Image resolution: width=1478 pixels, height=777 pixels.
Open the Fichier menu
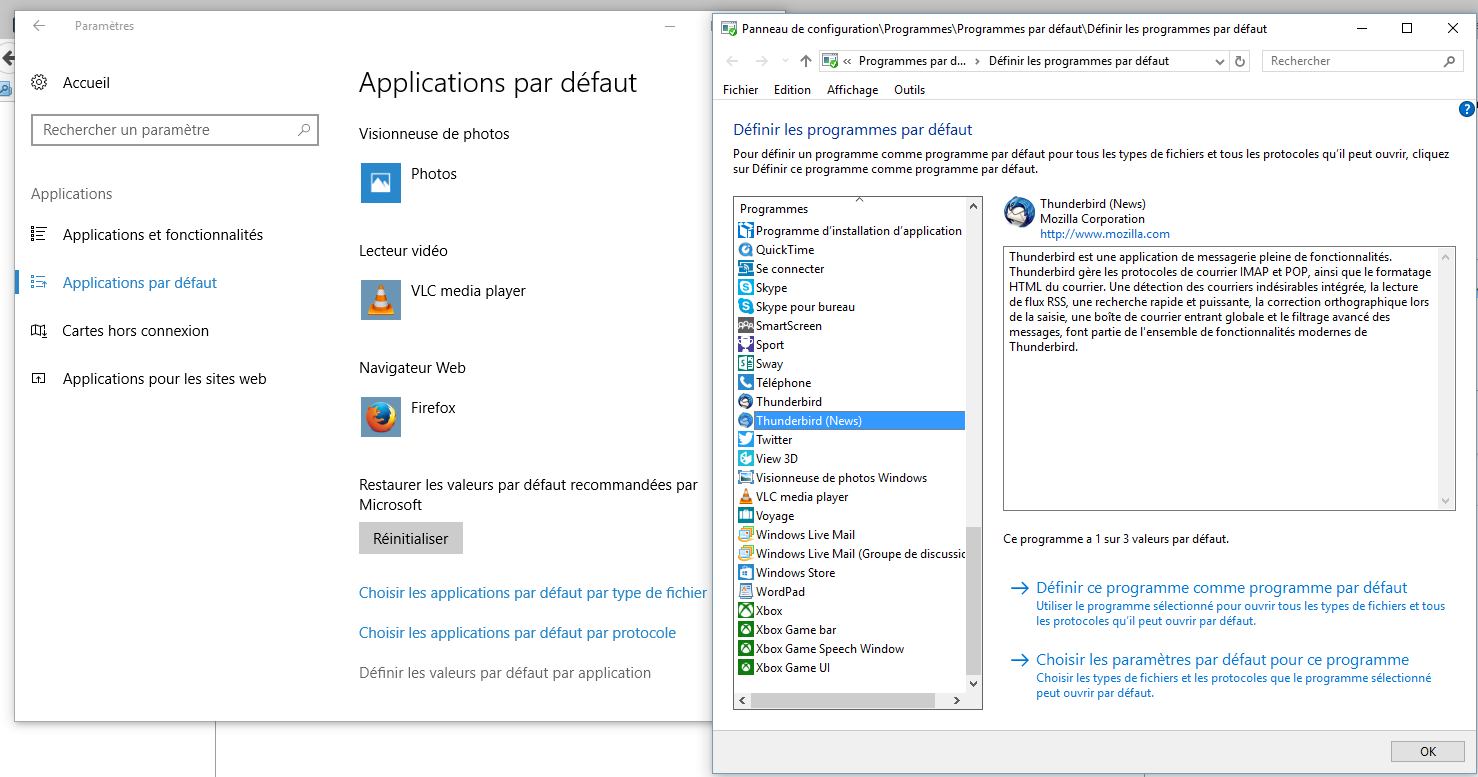(x=740, y=90)
